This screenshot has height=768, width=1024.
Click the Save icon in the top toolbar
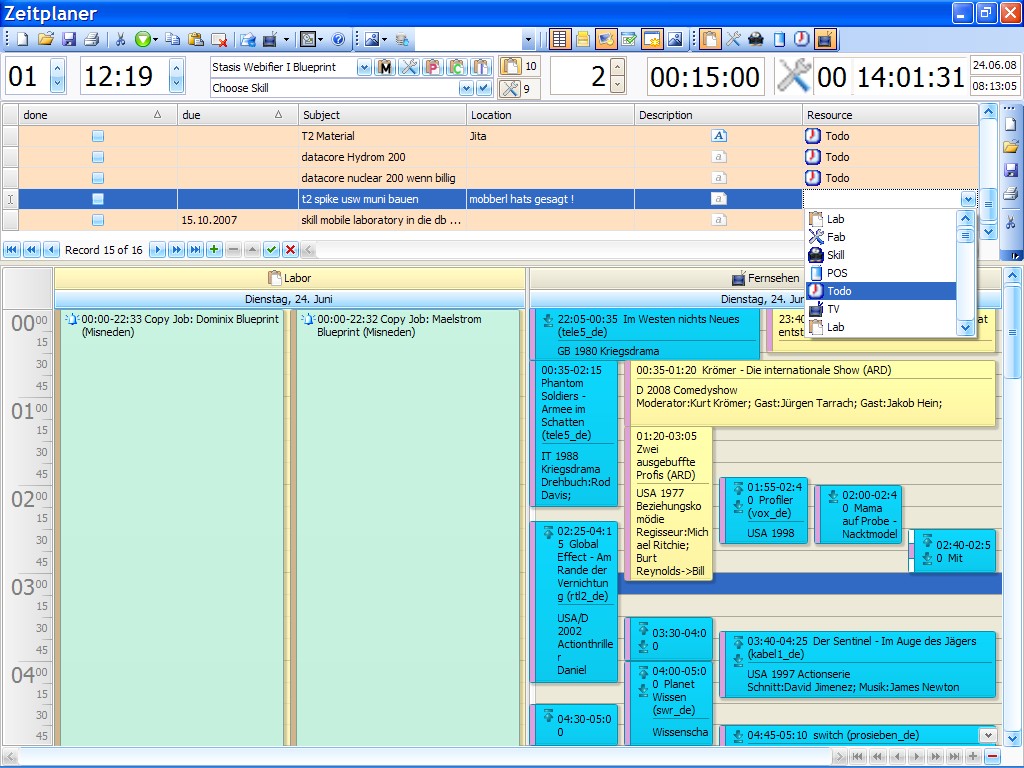(69, 40)
